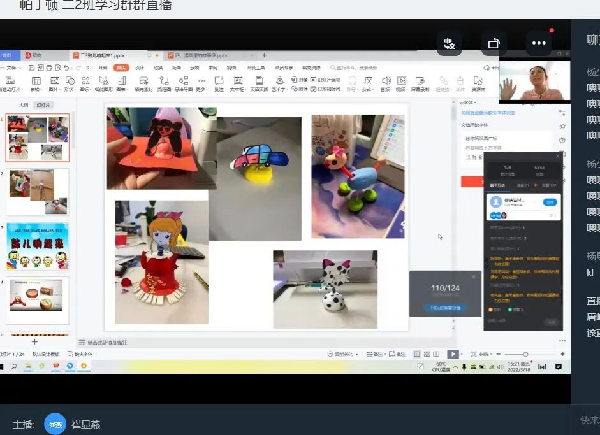Expand hidden system tray icons chevron

tap(455, 367)
